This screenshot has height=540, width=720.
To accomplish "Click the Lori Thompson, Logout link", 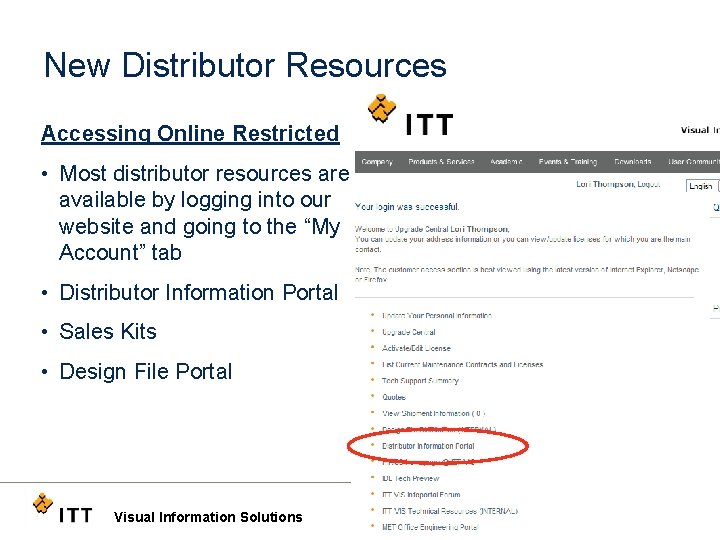I will [618, 184].
